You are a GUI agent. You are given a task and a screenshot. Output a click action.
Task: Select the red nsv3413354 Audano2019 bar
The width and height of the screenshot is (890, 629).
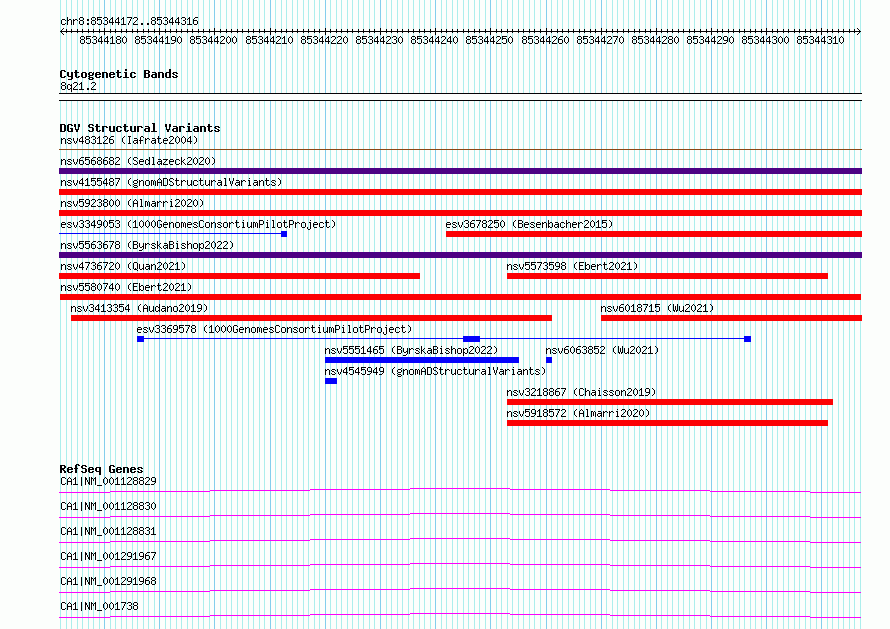pyautogui.click(x=311, y=318)
